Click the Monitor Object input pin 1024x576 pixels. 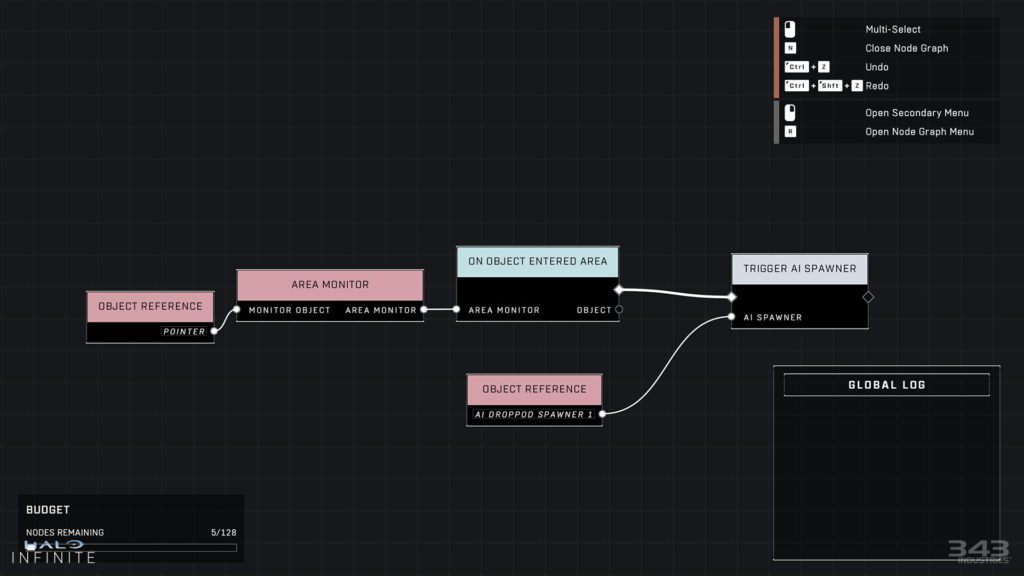point(238,310)
